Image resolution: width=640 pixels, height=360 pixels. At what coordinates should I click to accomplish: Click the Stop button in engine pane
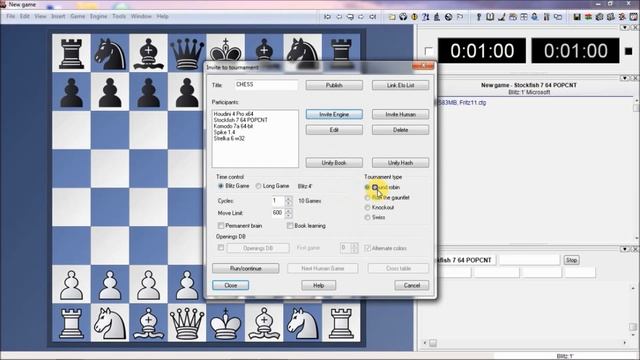tap(571, 260)
